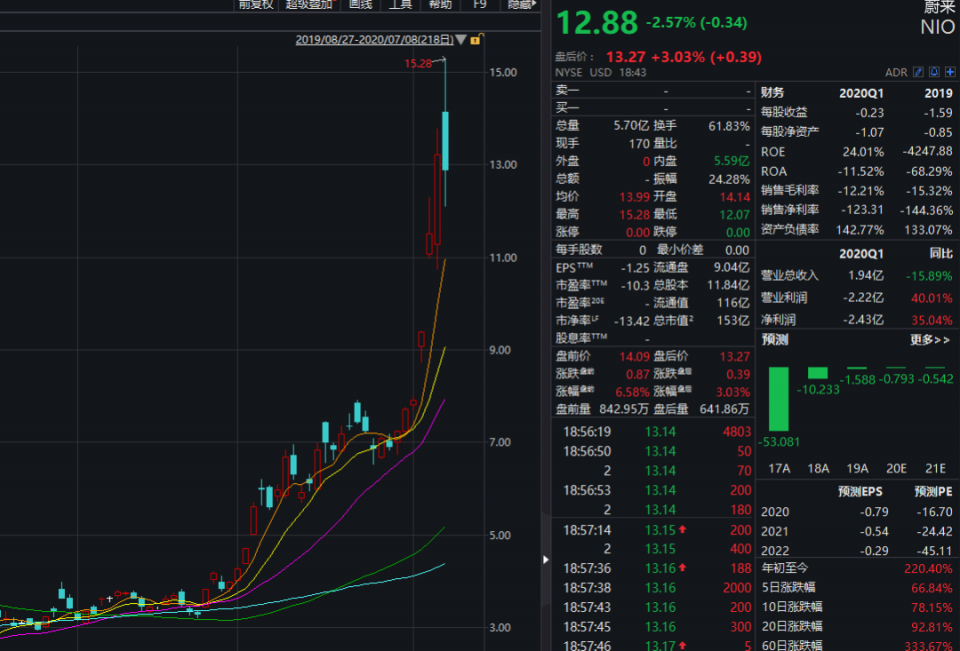Click the note/edit icon next to ADR
Screen dimensions: 960x651
point(919,72)
